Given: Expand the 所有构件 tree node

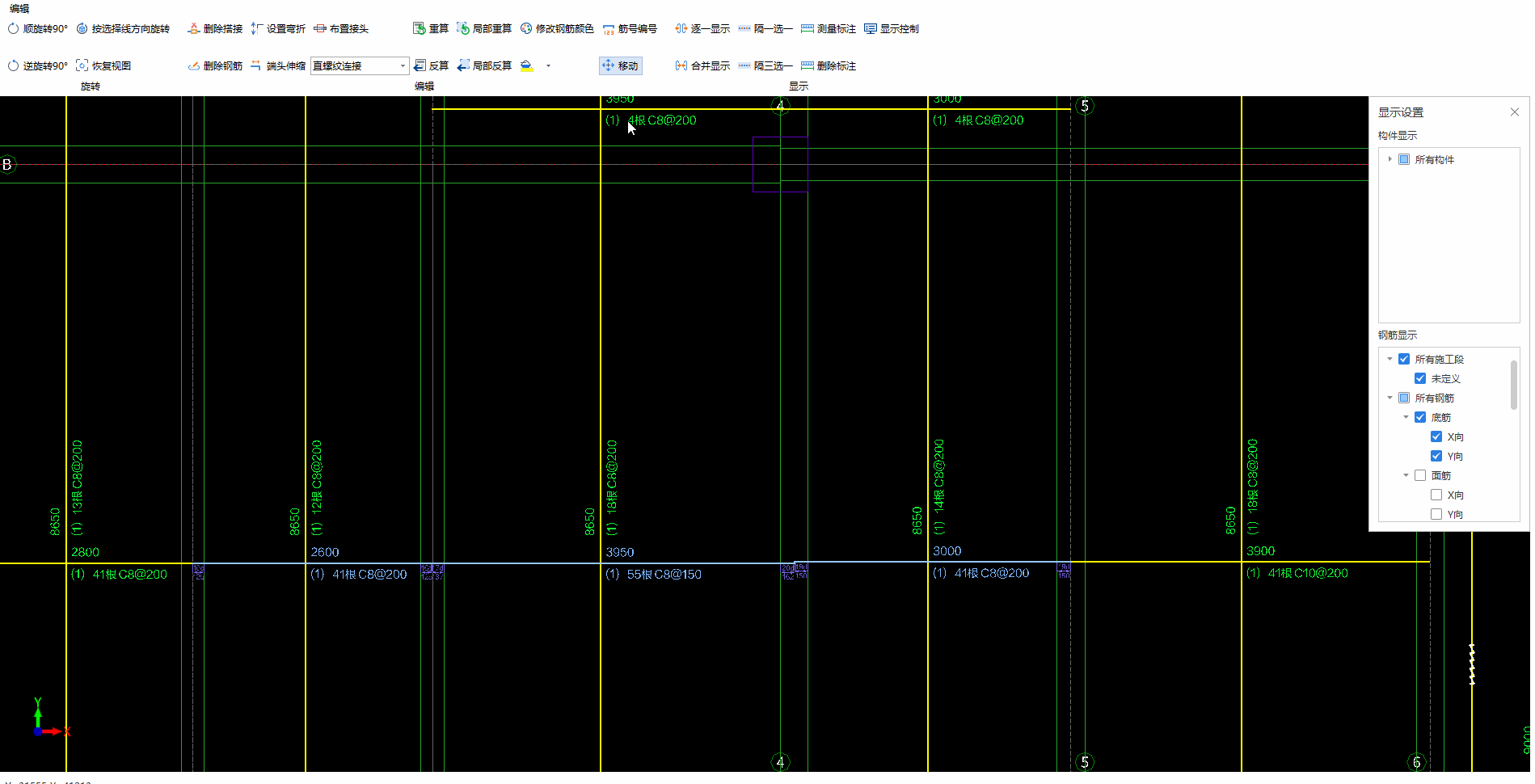Looking at the screenshot, I should 1390,159.
